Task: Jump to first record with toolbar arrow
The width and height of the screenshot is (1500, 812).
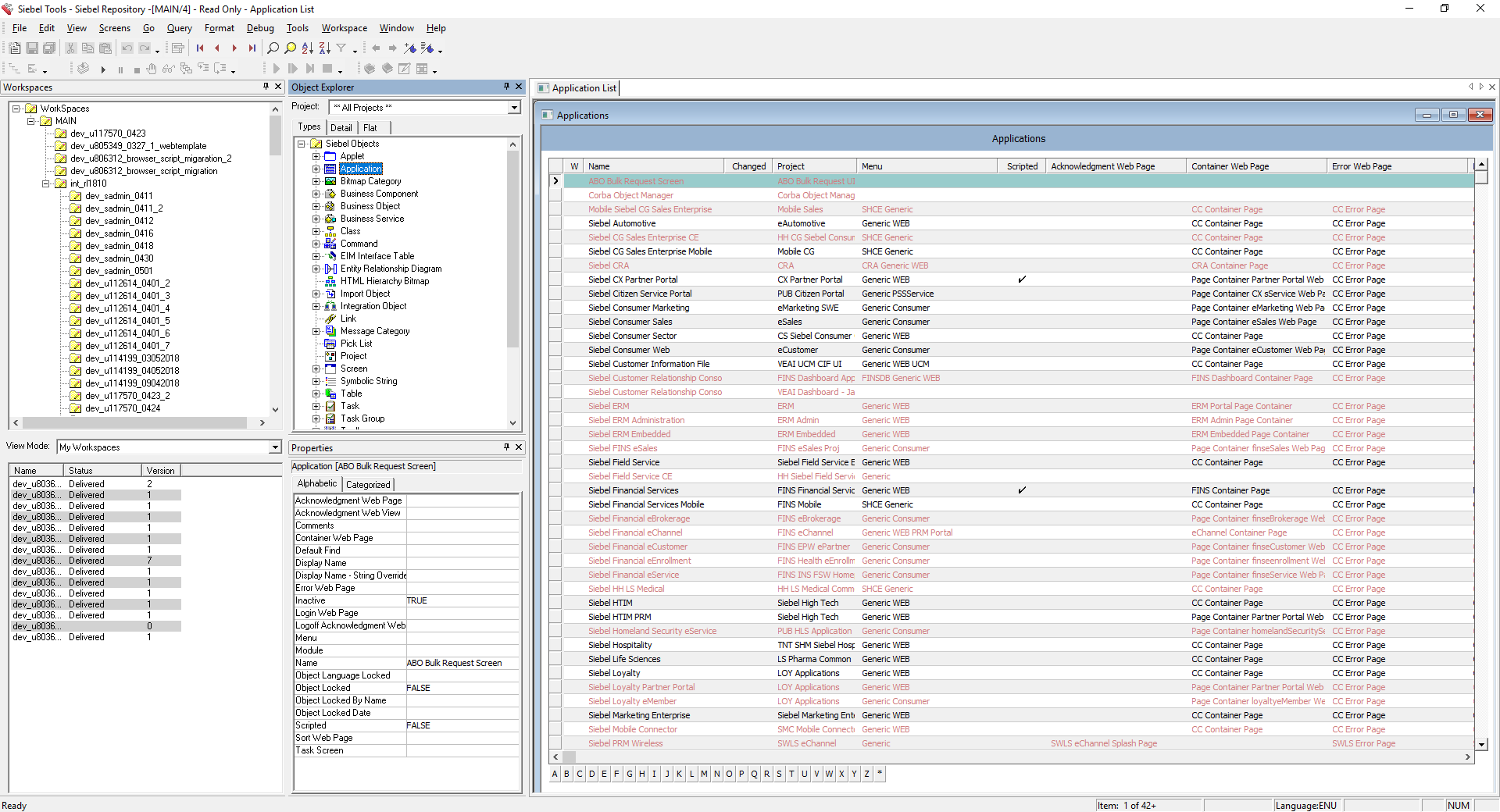Action: pos(200,48)
